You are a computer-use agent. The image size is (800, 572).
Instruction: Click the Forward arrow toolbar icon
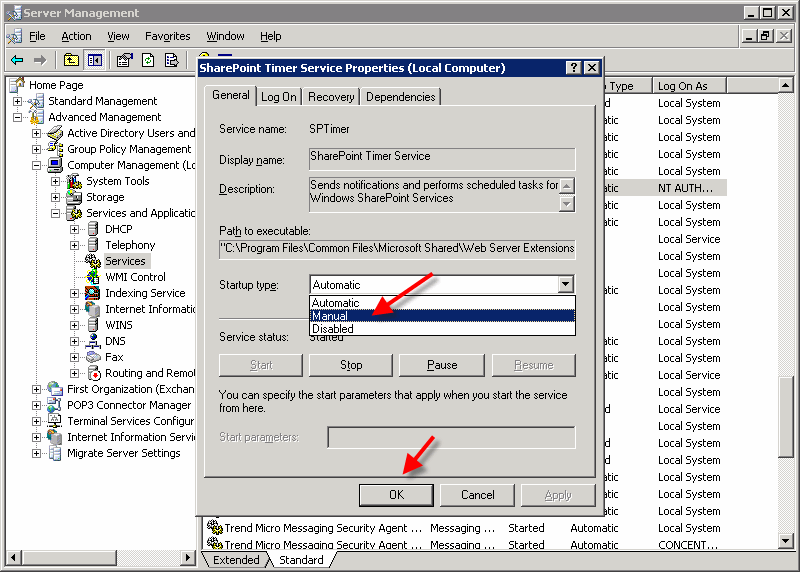tap(40, 60)
